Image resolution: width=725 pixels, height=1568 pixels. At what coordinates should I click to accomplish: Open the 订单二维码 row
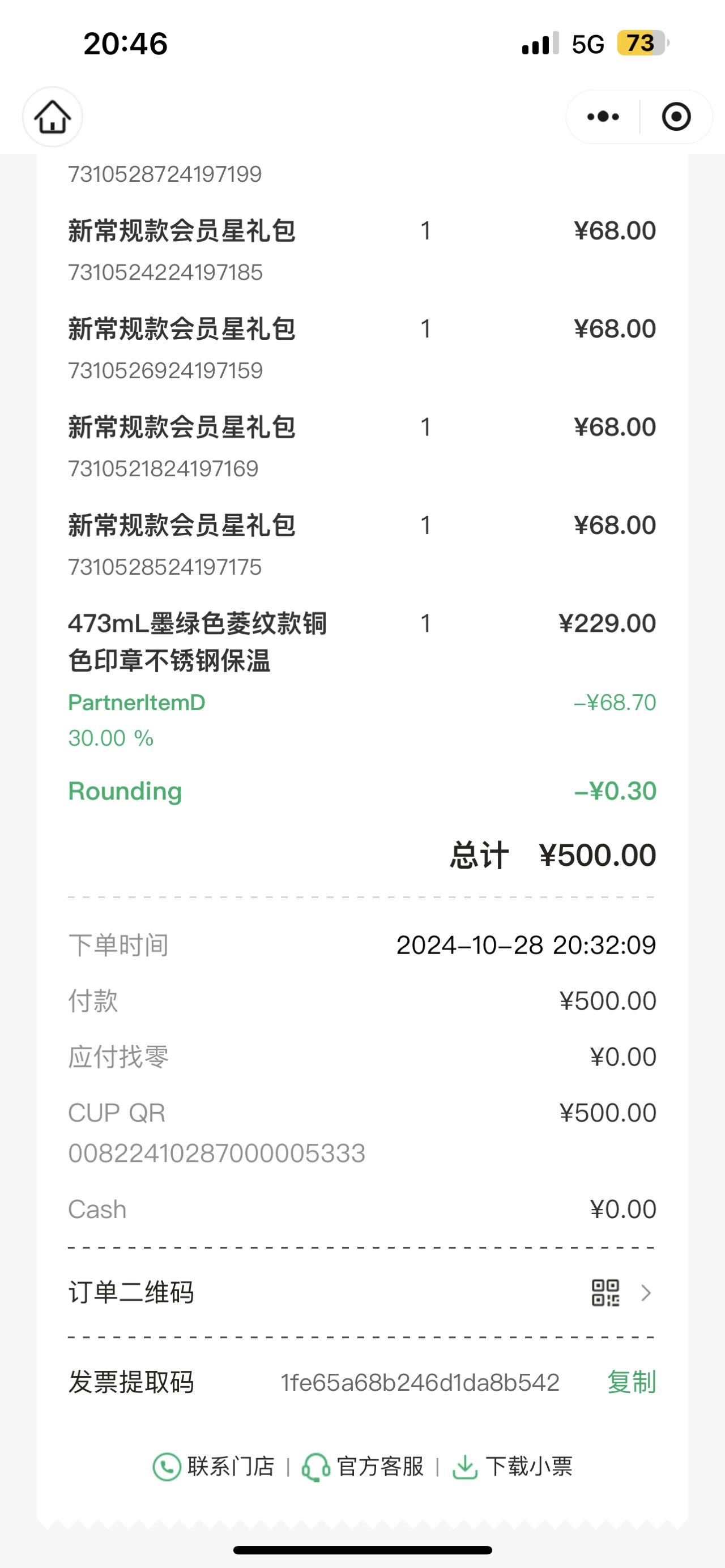tap(362, 1292)
